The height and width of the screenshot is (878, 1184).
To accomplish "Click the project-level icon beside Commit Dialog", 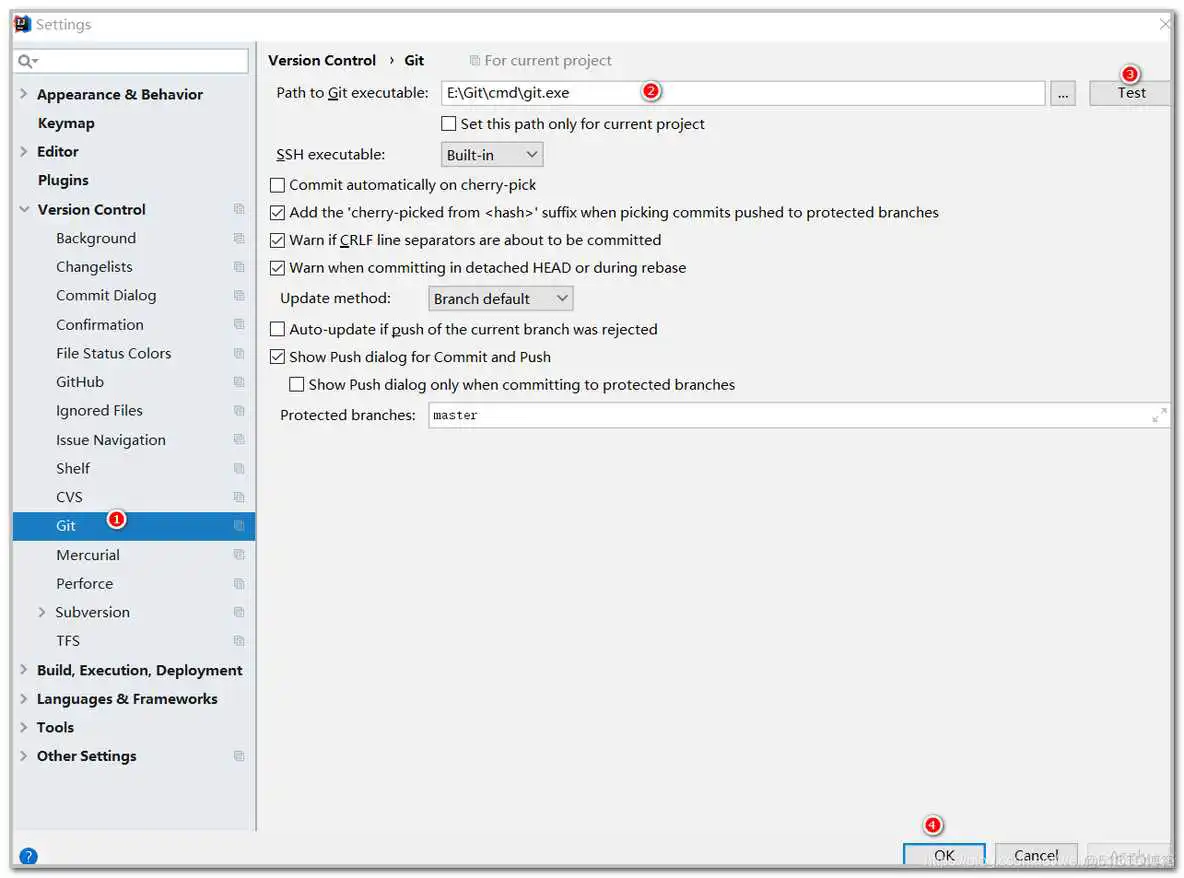I will click(x=239, y=296).
